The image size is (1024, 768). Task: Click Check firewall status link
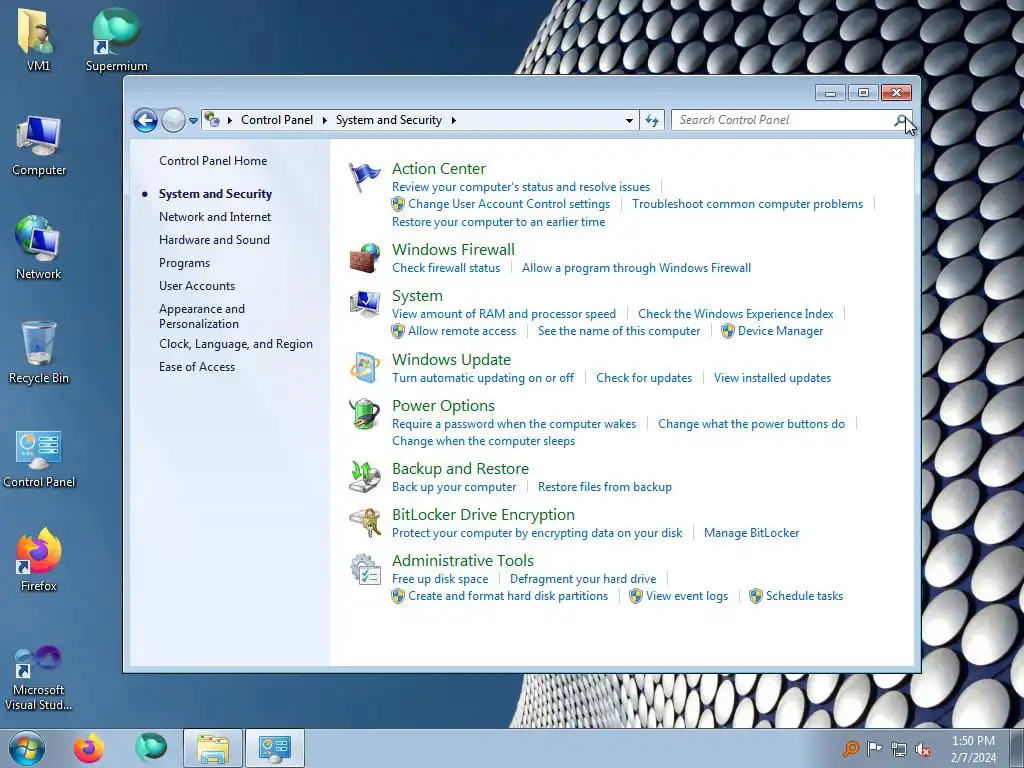[446, 268]
